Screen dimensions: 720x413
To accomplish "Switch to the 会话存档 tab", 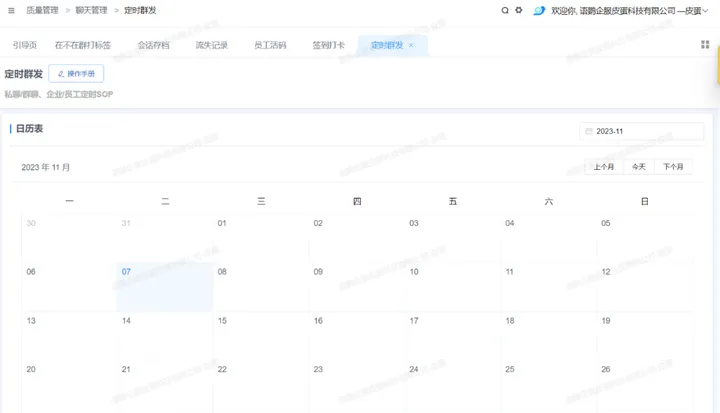I will click(153, 45).
